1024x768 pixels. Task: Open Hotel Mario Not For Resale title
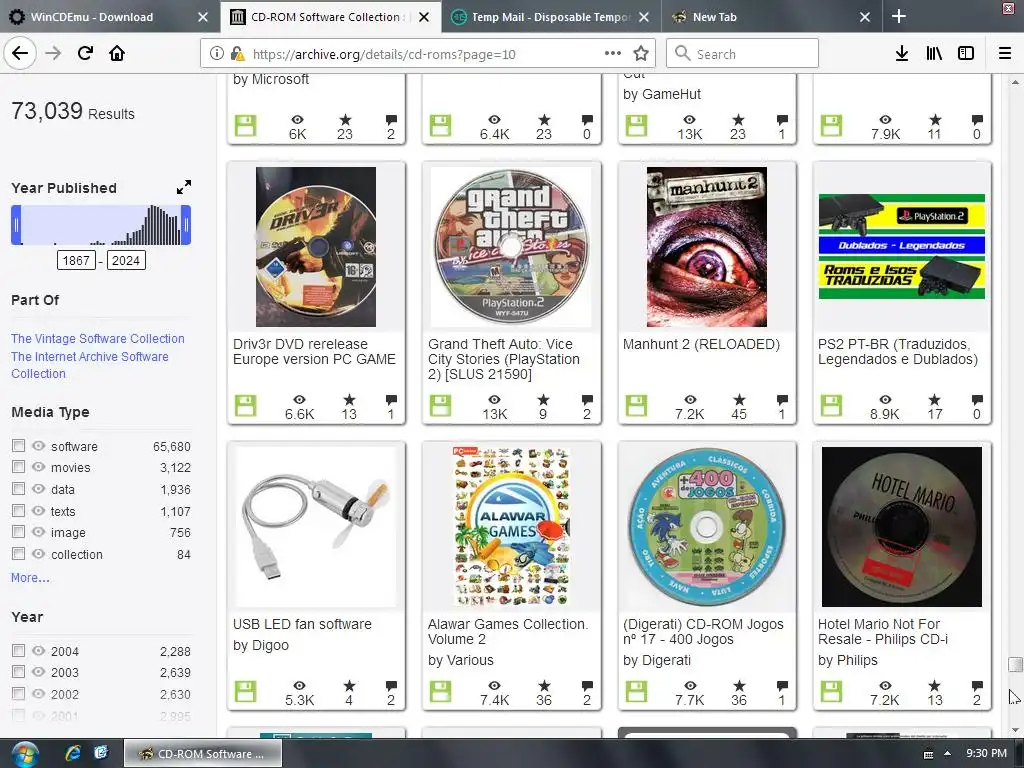(x=883, y=632)
